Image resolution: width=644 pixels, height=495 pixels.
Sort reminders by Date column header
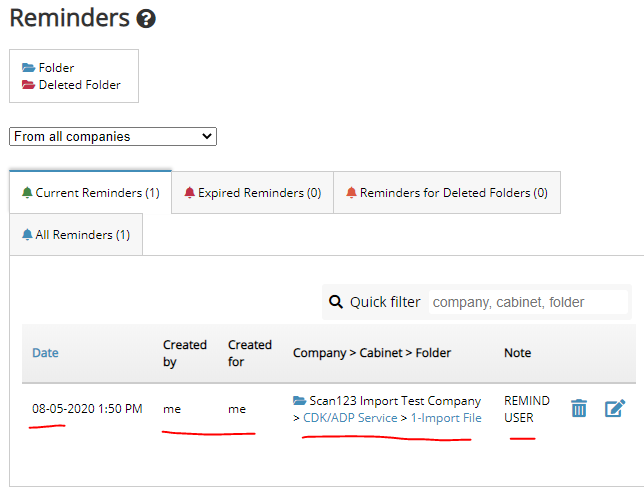(45, 353)
